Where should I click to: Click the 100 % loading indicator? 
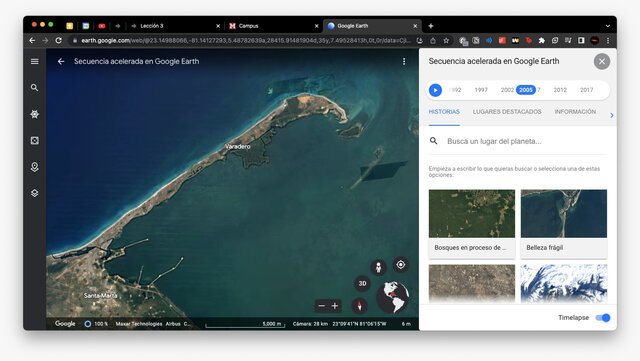click(x=96, y=324)
